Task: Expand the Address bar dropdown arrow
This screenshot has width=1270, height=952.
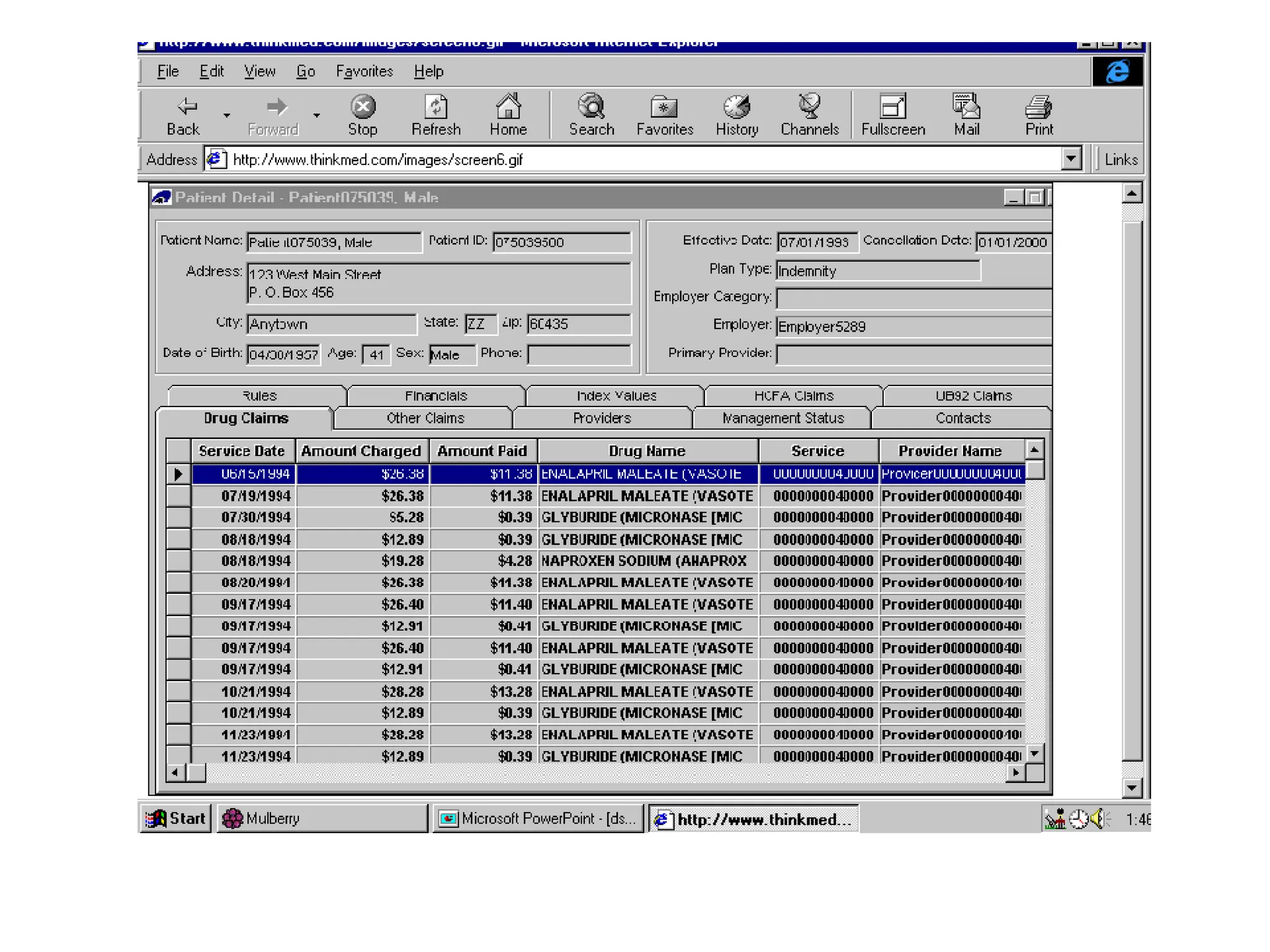Action: [x=1071, y=159]
